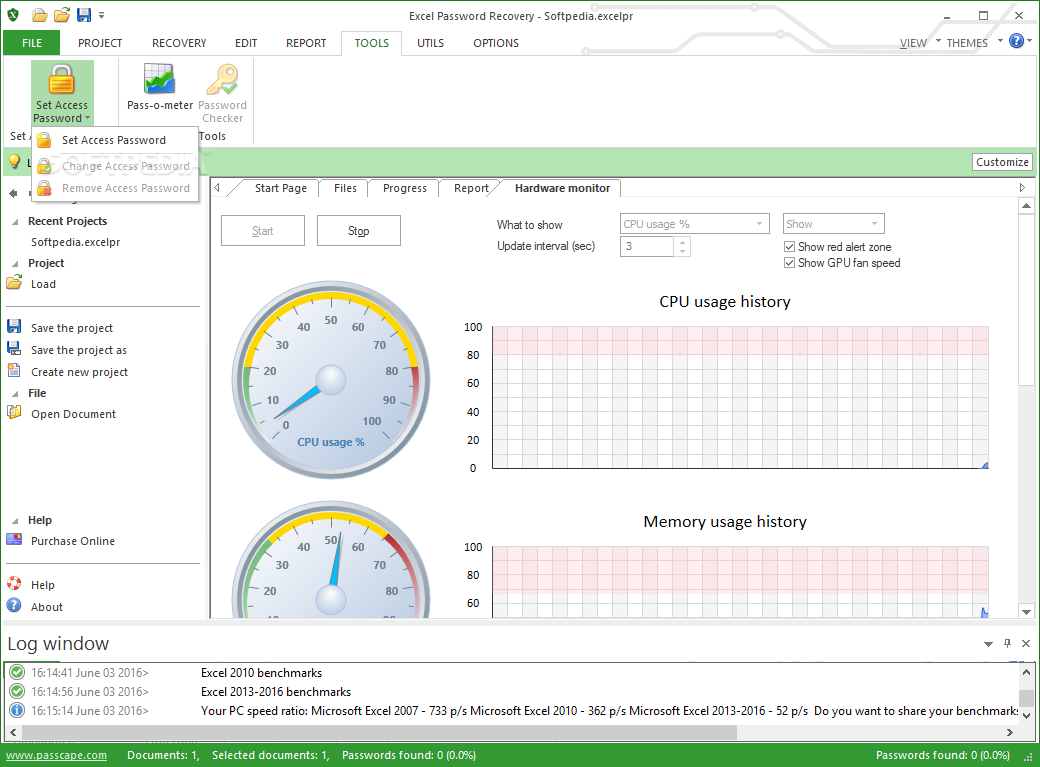Click the Create new project icon

pos(14,370)
